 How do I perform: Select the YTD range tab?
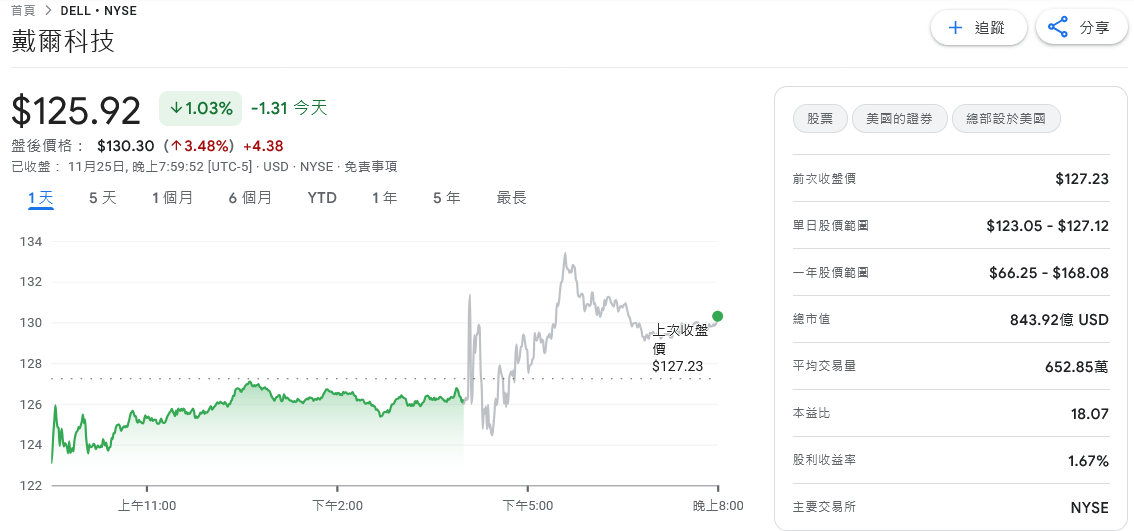[x=322, y=198]
